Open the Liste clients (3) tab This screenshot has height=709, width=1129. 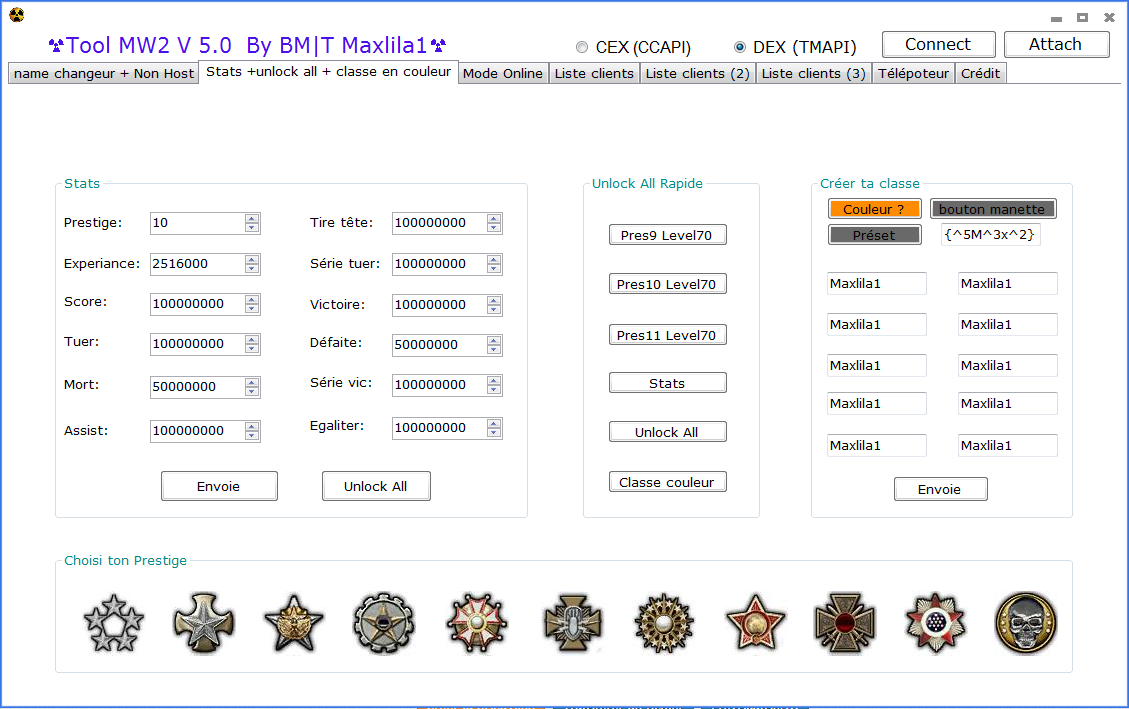click(x=814, y=73)
